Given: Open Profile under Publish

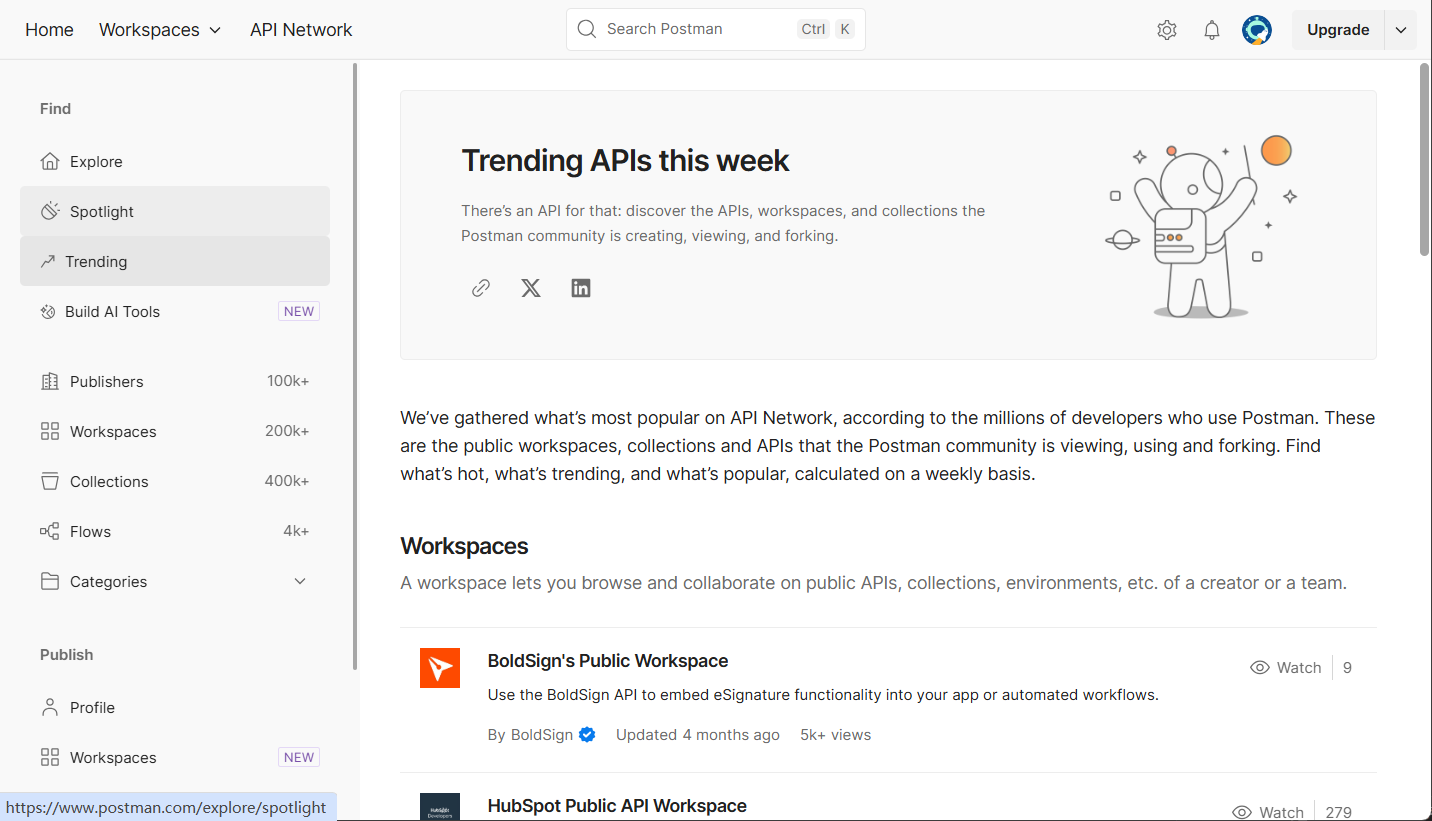Looking at the screenshot, I should pos(175,707).
